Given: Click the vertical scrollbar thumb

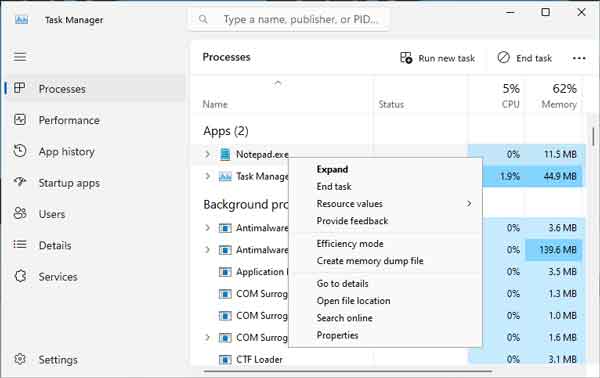Looking at the screenshot, I should [593, 137].
